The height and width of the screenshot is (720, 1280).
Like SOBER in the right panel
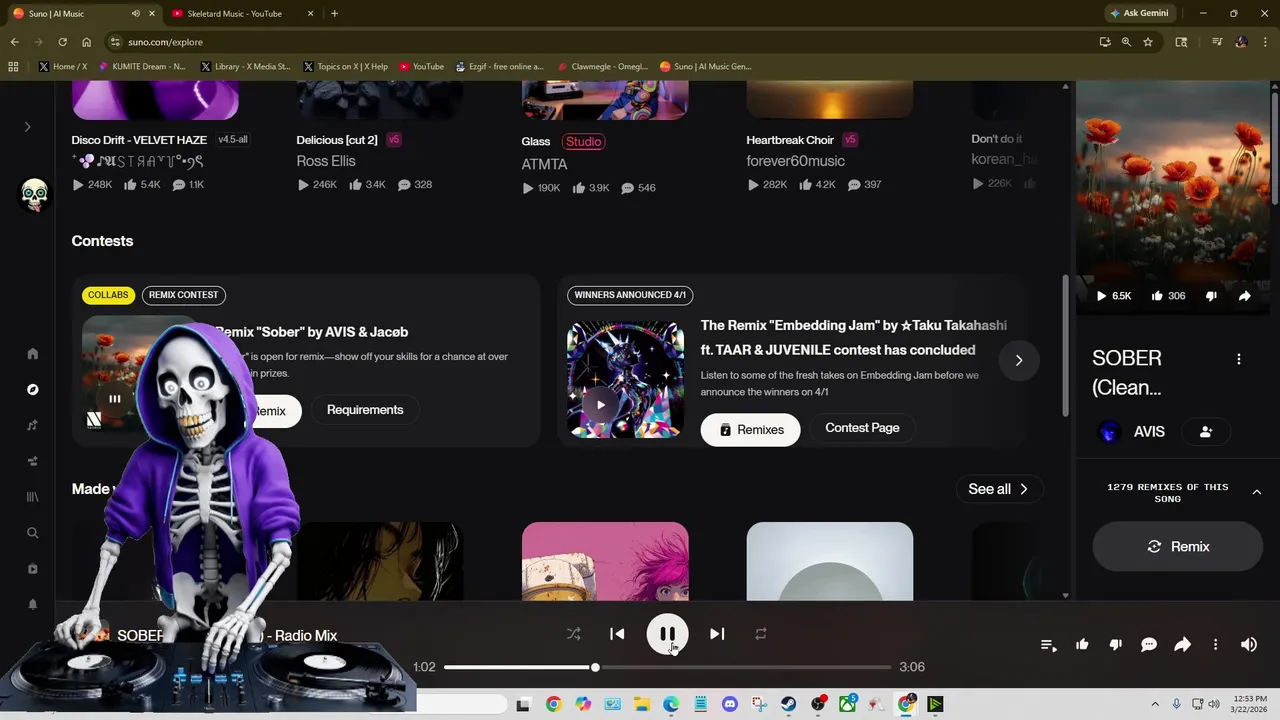pos(1157,296)
